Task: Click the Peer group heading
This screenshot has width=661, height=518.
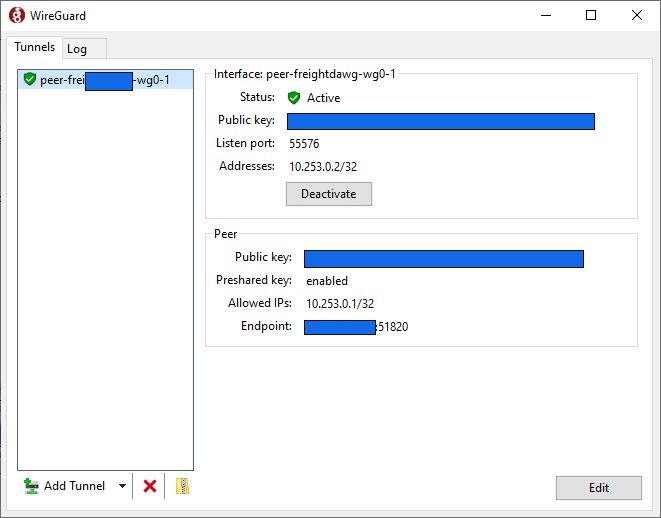Action: point(226,234)
